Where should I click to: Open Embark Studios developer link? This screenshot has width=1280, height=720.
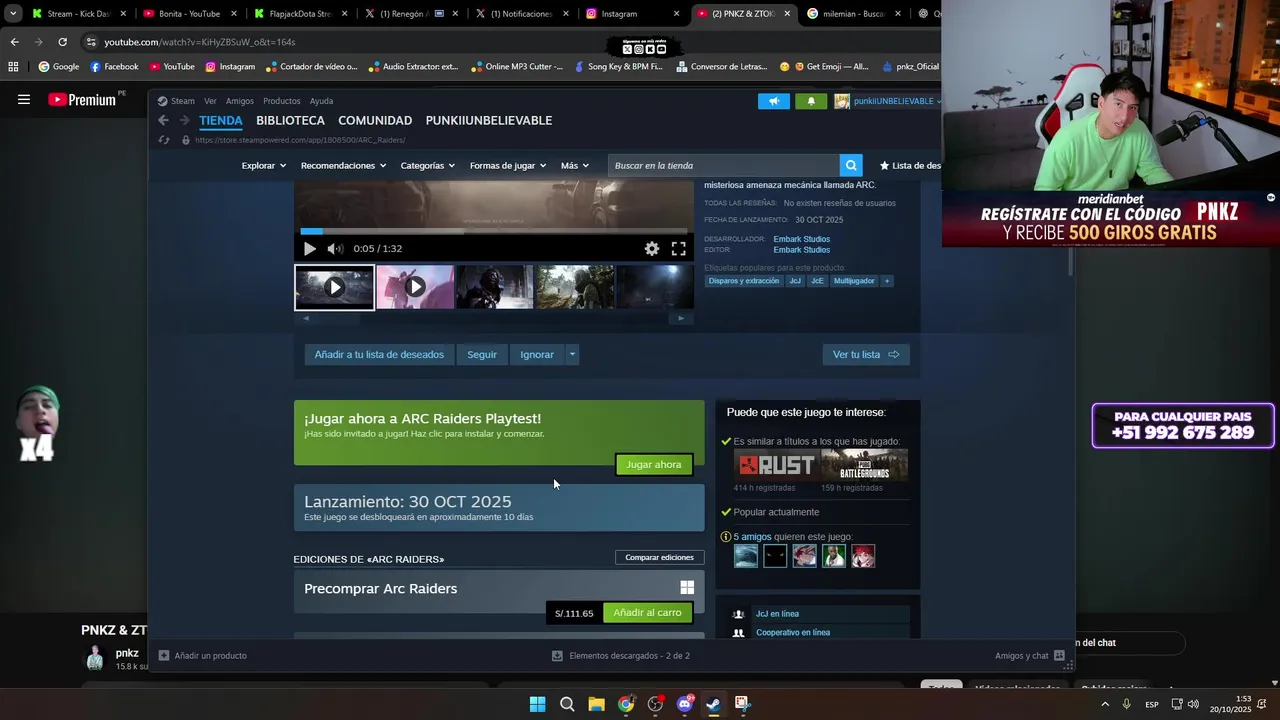pyautogui.click(x=801, y=239)
